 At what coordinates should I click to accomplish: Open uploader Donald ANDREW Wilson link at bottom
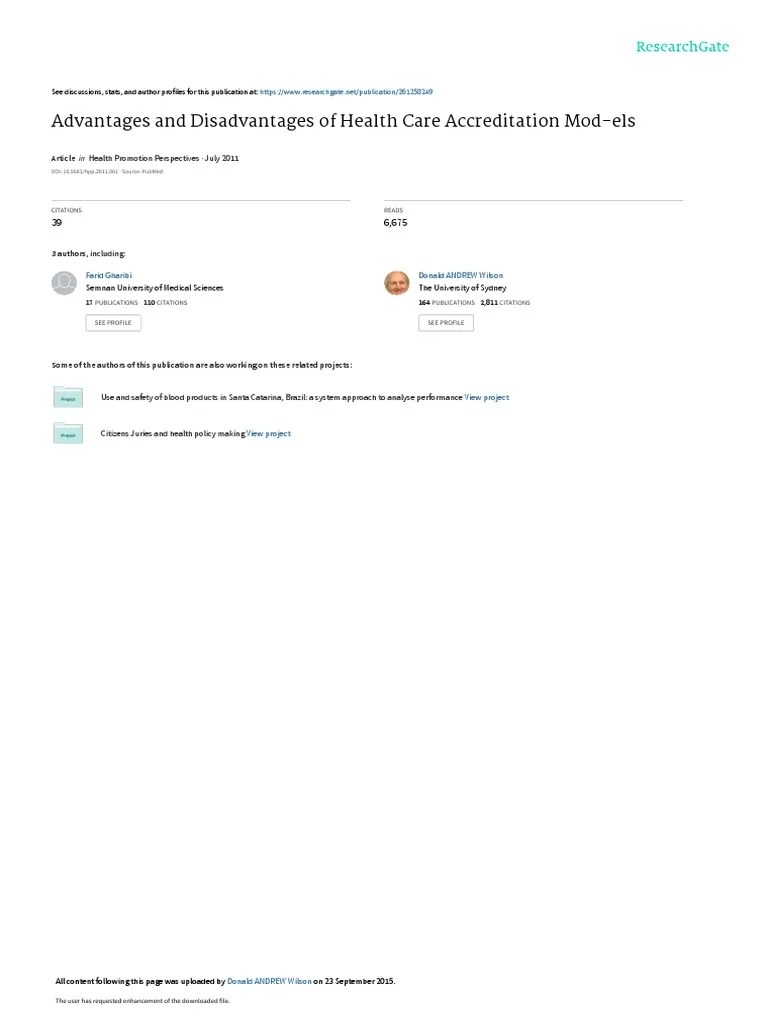pyautogui.click(x=269, y=981)
